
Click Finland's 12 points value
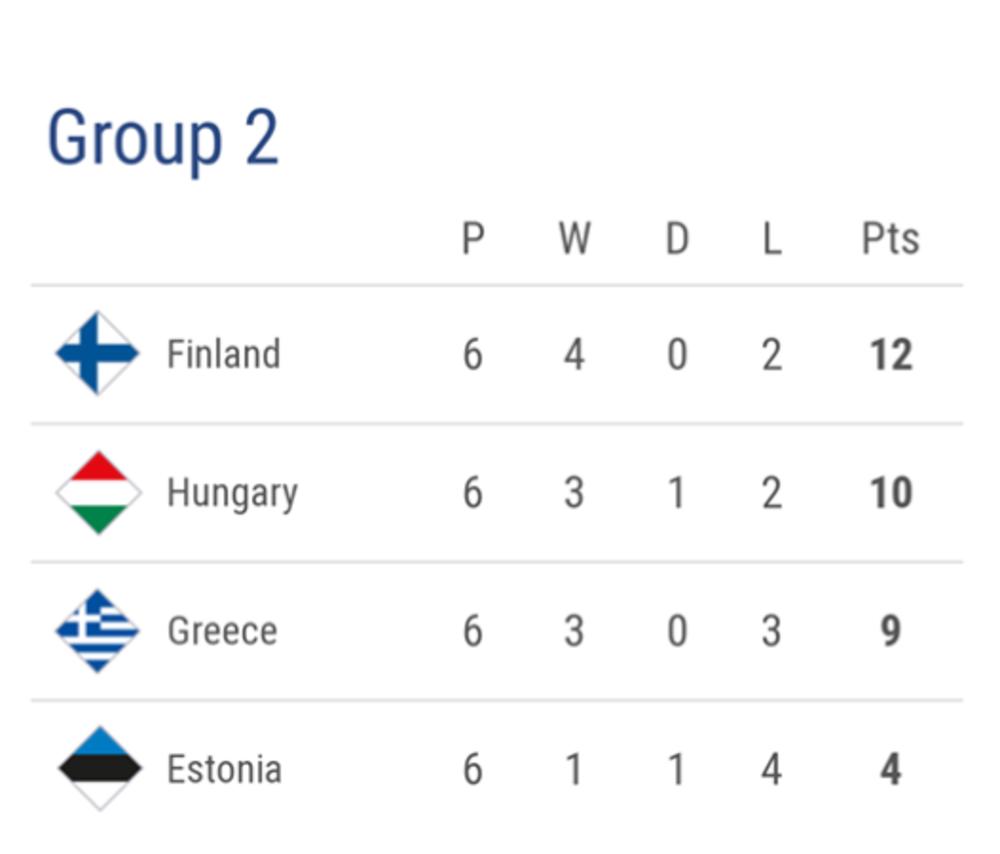point(890,355)
